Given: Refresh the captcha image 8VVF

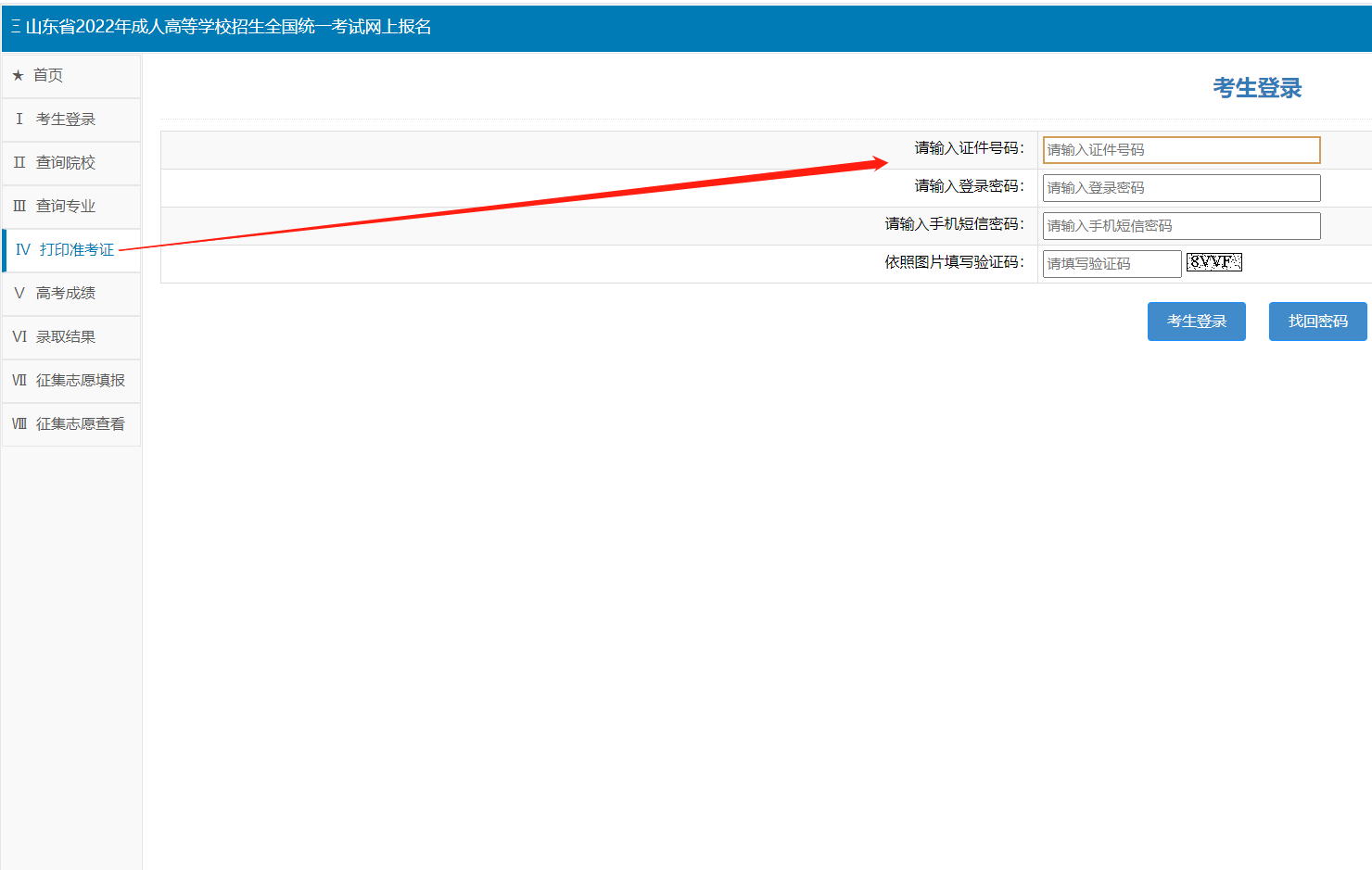Looking at the screenshot, I should point(1214,262).
